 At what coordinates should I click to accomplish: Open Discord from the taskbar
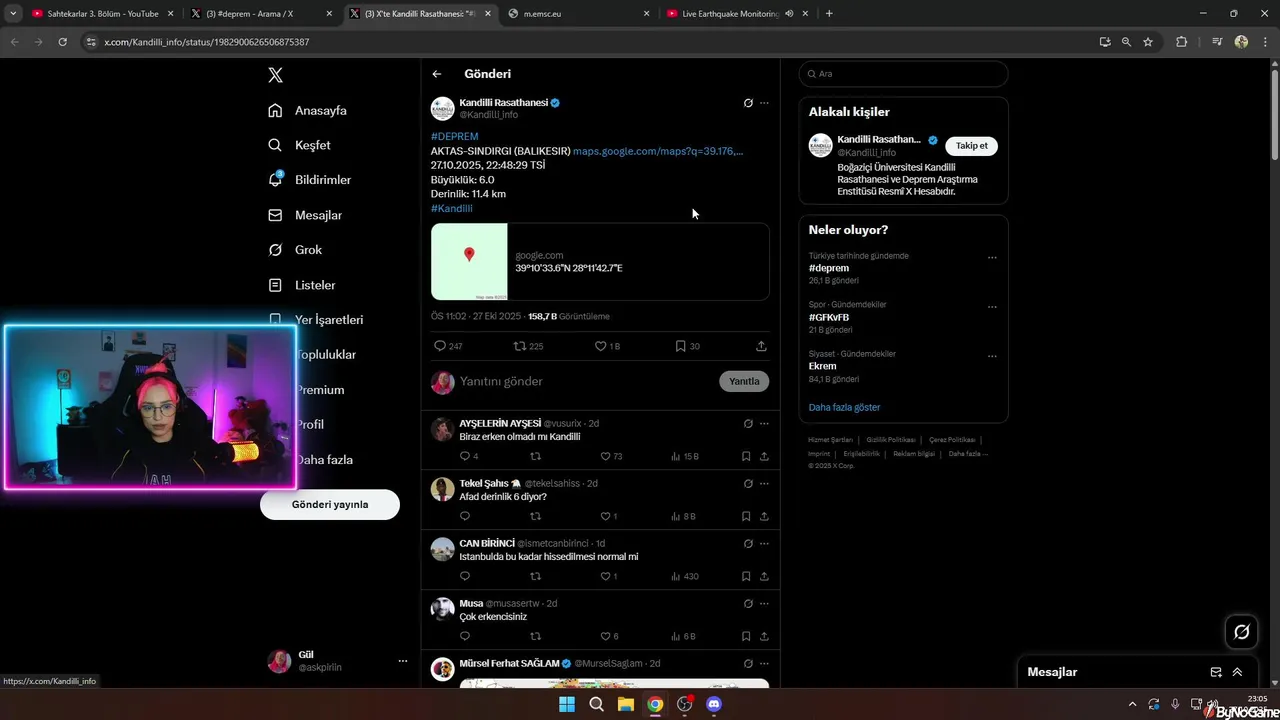(714, 704)
